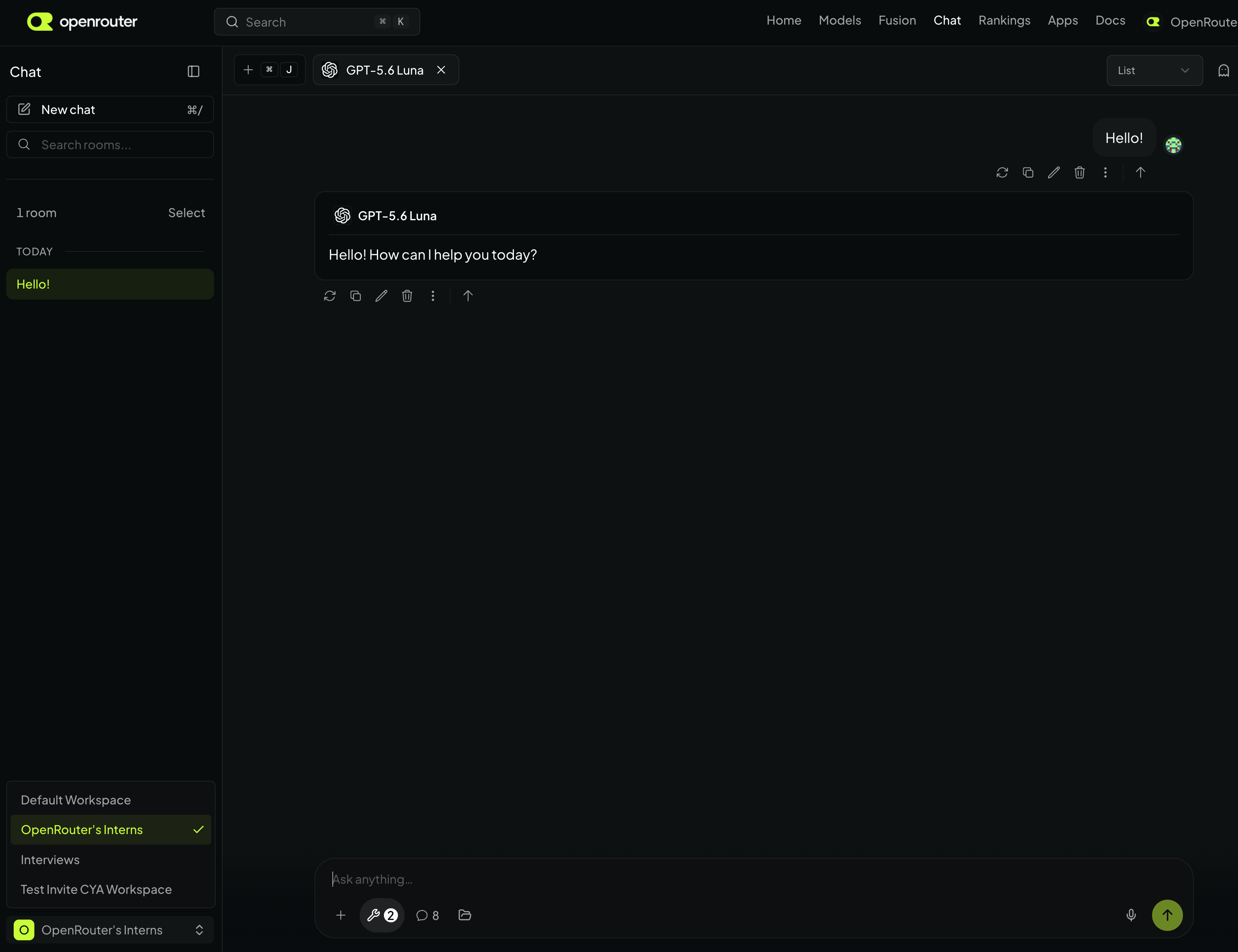The image size is (1238, 952).
Task: Collapse the Chat sidebar panel icon
Action: (193, 71)
